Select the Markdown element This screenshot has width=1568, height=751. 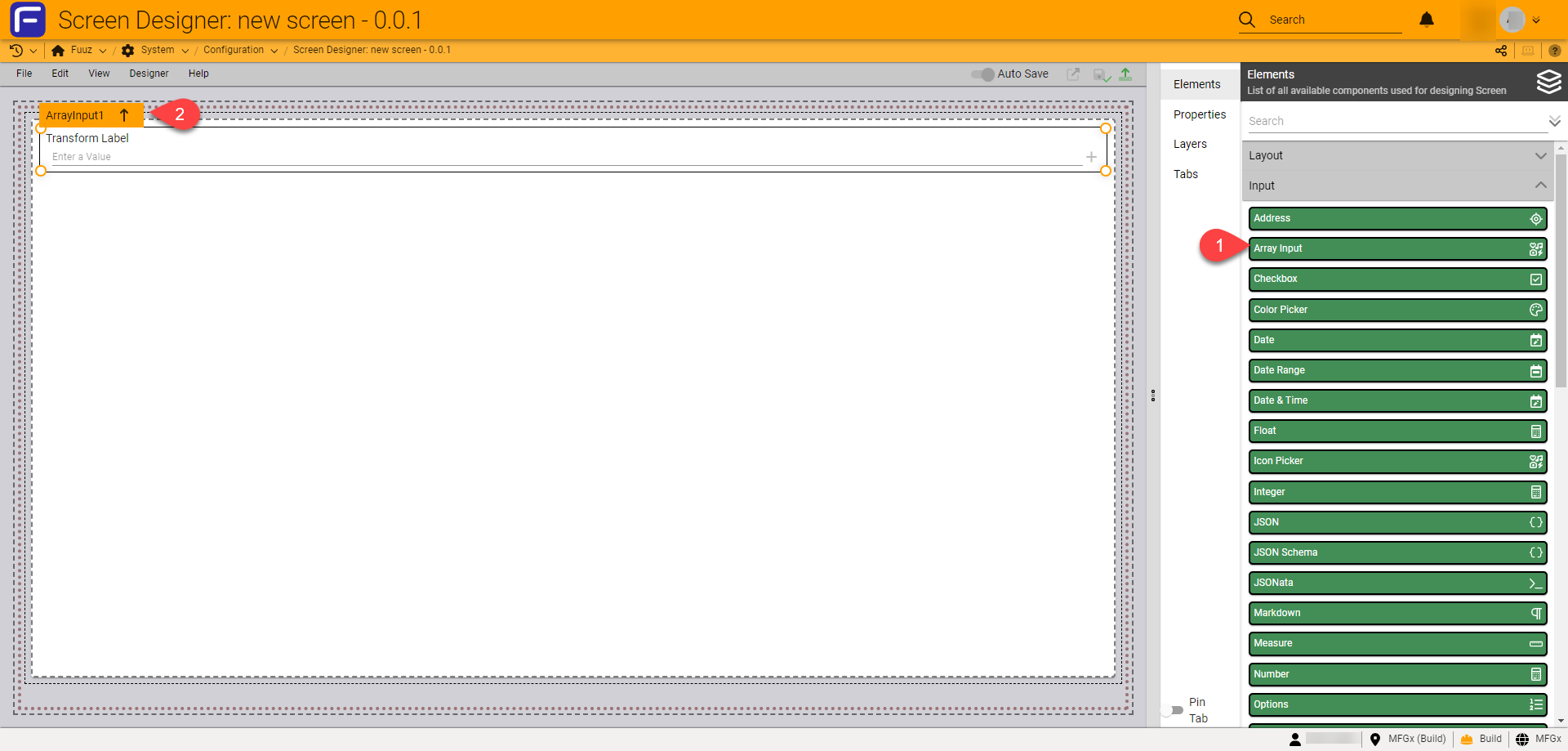(1397, 613)
